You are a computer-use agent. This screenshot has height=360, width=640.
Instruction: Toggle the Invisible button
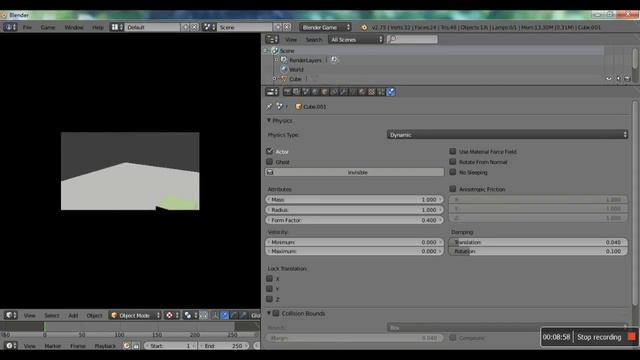point(354,172)
